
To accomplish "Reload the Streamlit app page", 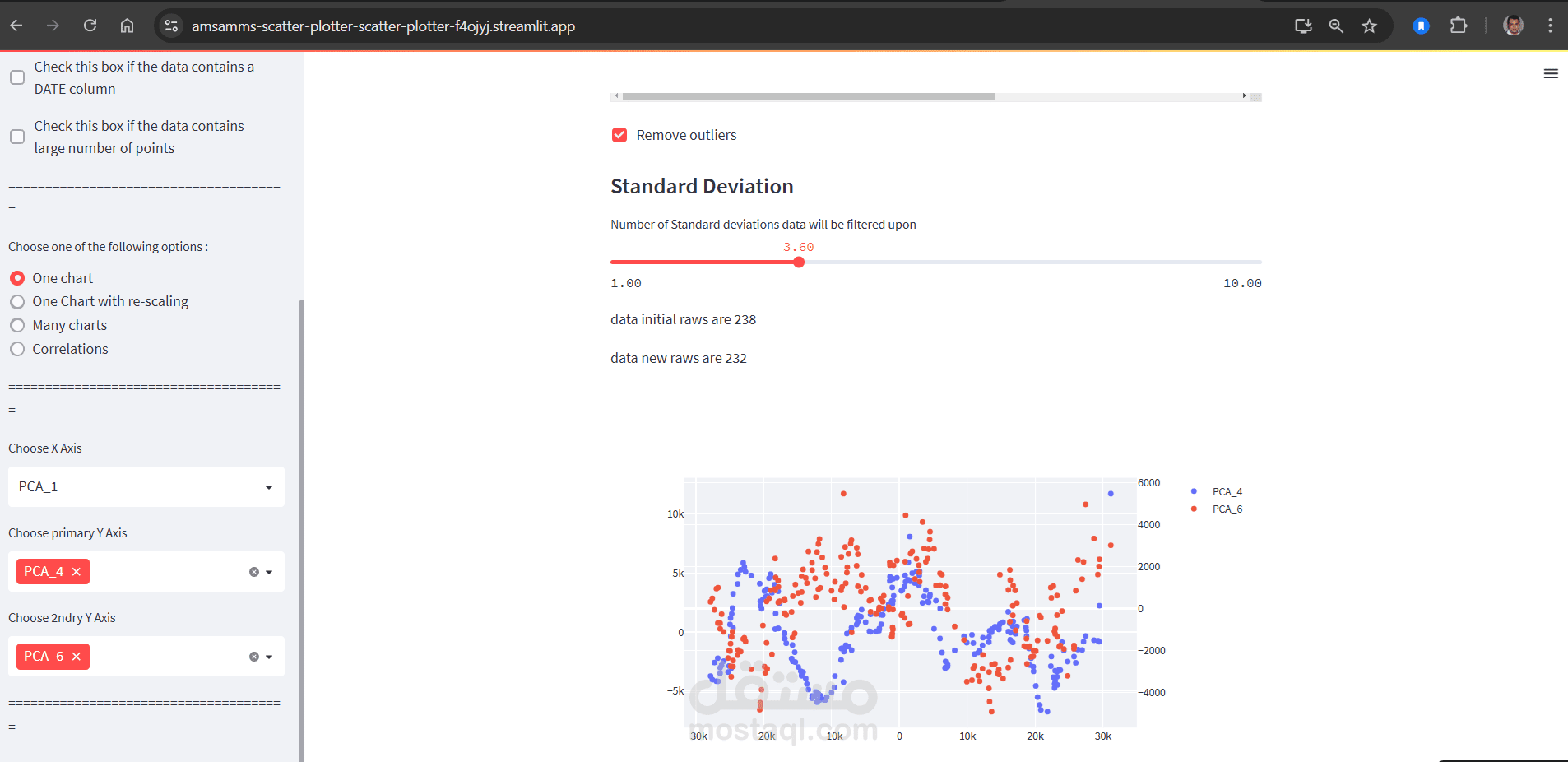I will 90,26.
